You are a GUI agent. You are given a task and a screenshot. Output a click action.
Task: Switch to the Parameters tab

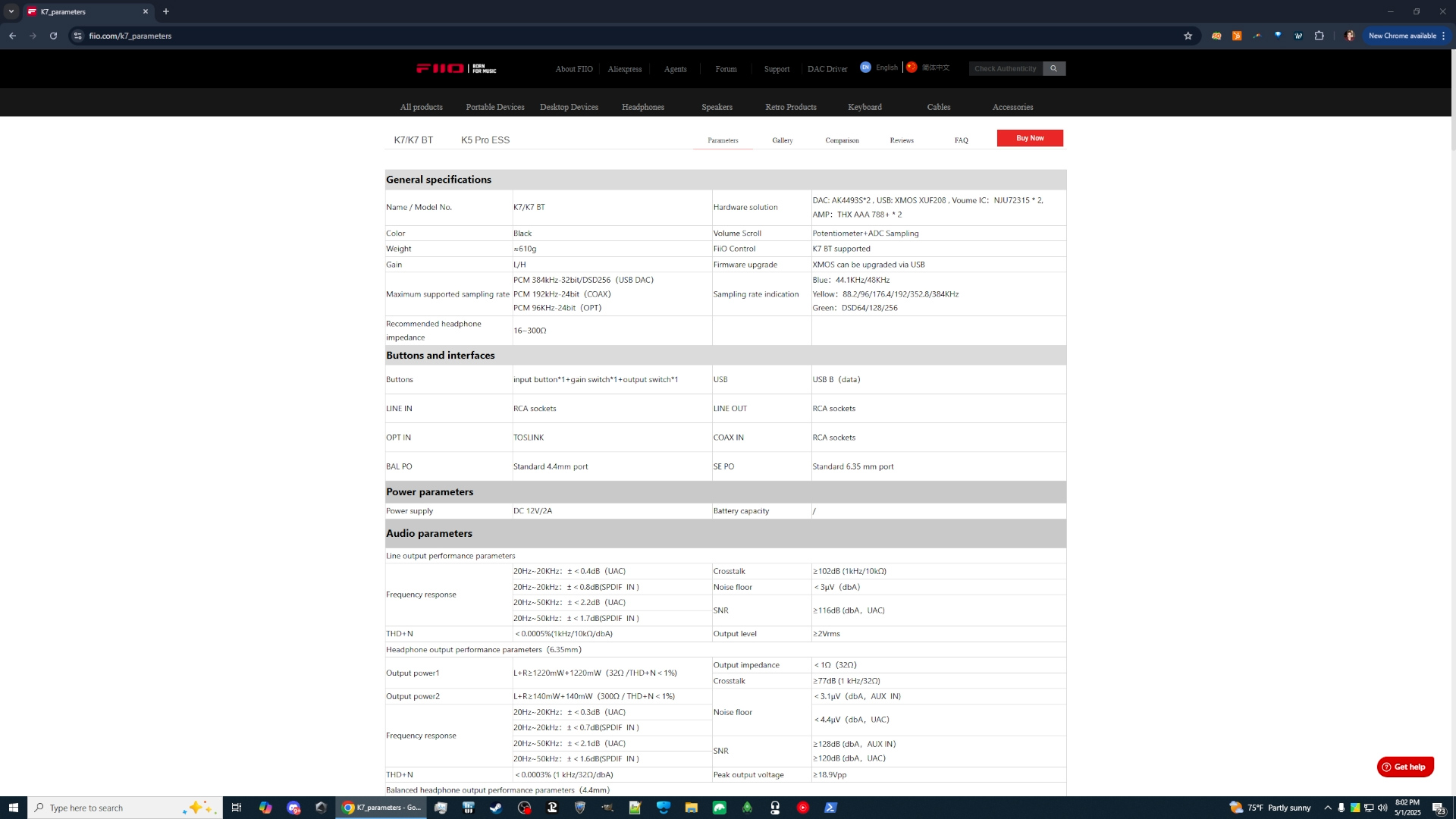(723, 140)
